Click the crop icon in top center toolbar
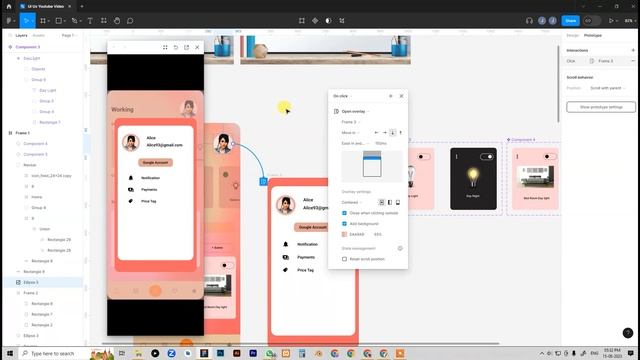Image resolution: width=640 pixels, height=360 pixels. point(342,21)
